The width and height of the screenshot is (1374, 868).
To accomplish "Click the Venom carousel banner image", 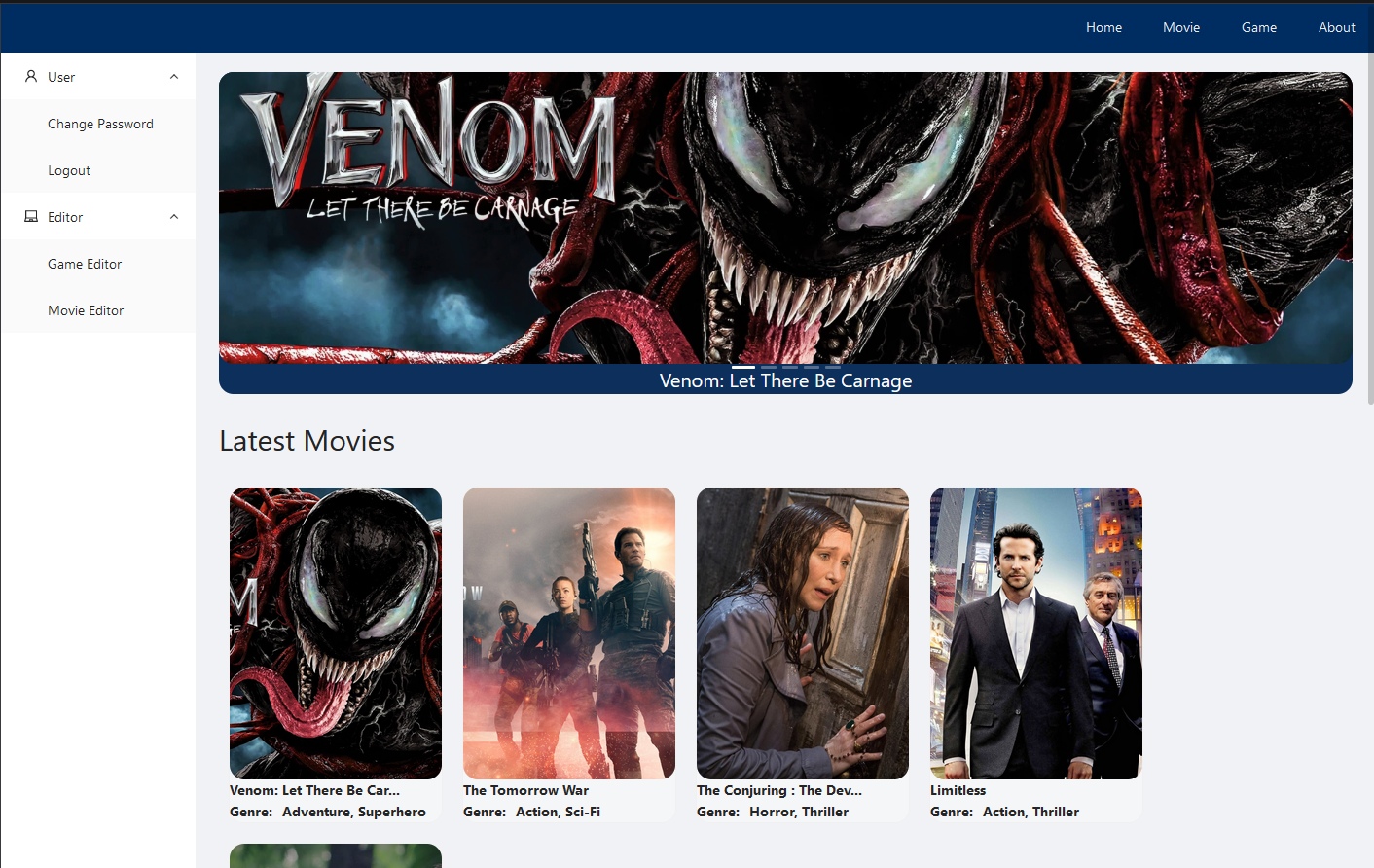I will (785, 218).
